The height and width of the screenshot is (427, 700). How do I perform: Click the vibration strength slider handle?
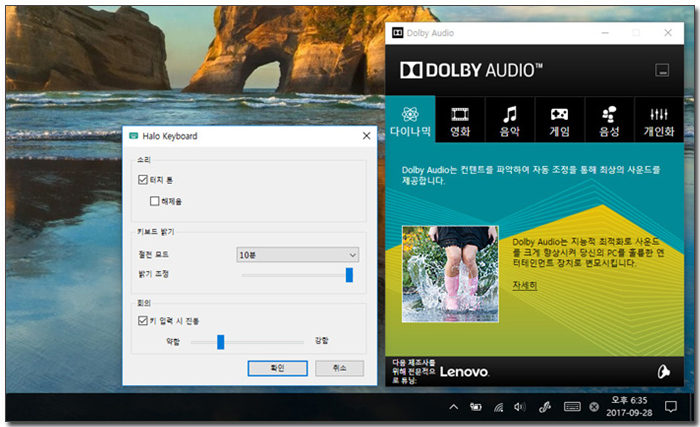tap(221, 342)
